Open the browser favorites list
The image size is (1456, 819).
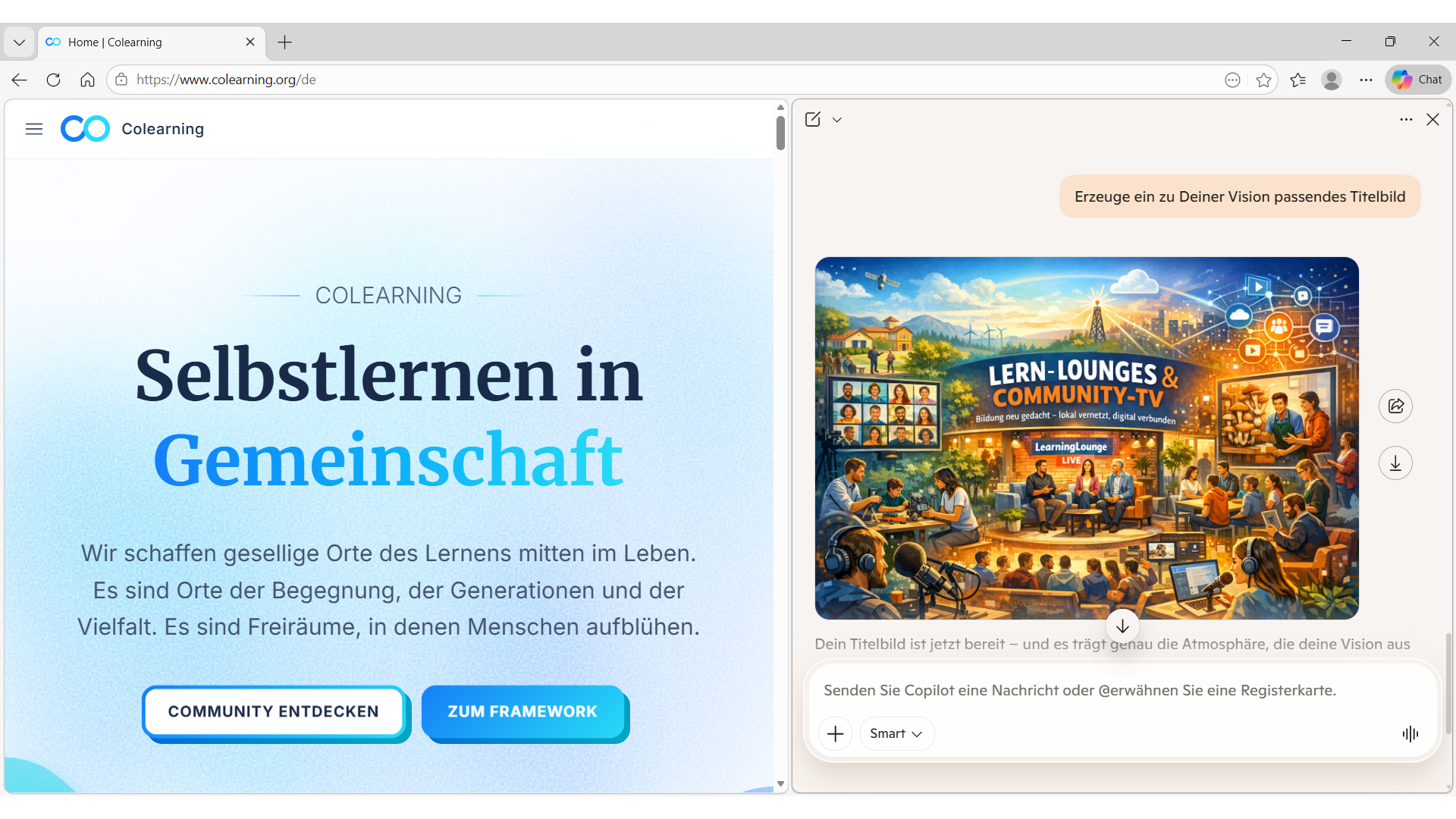[x=1298, y=80]
